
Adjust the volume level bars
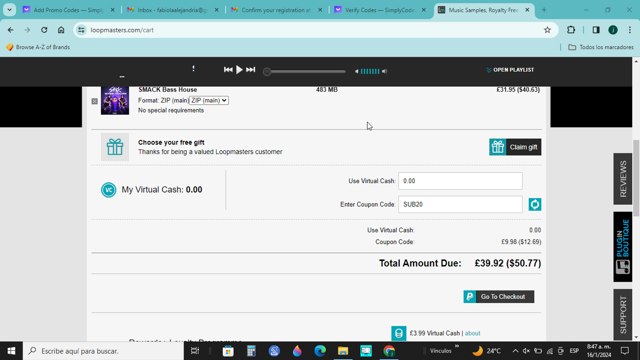coord(370,71)
